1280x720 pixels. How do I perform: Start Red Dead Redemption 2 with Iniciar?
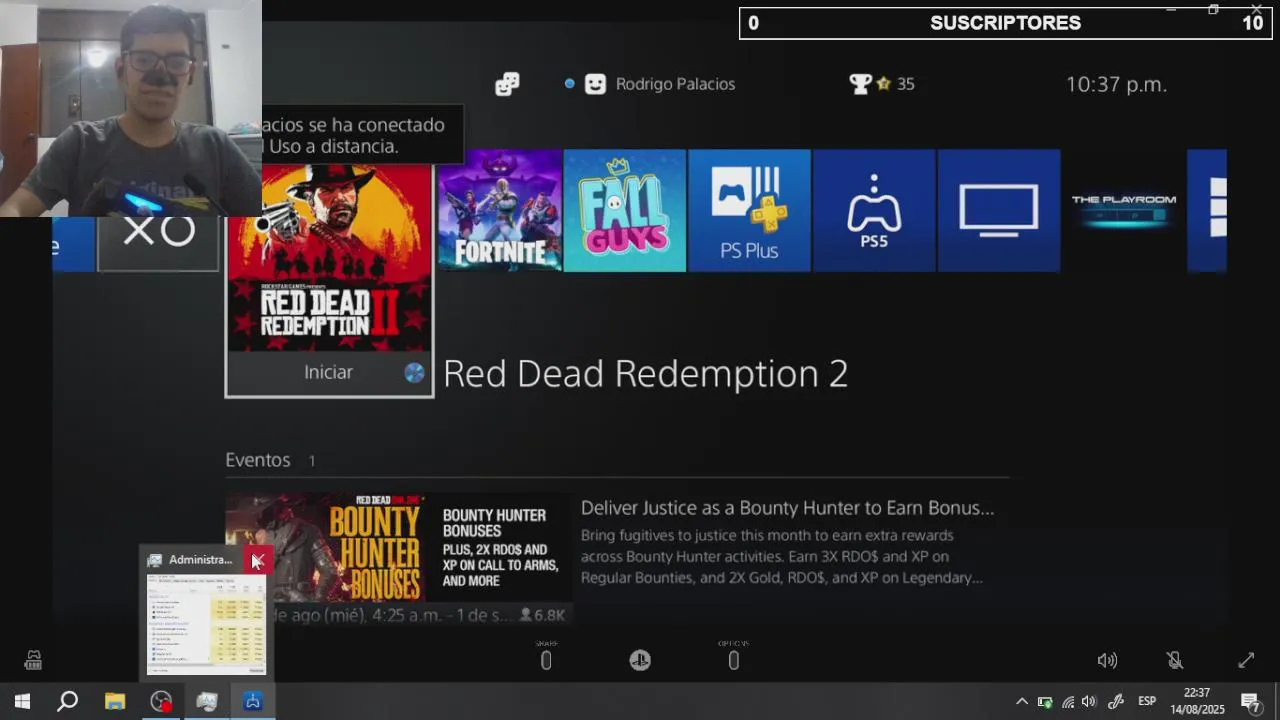(329, 372)
